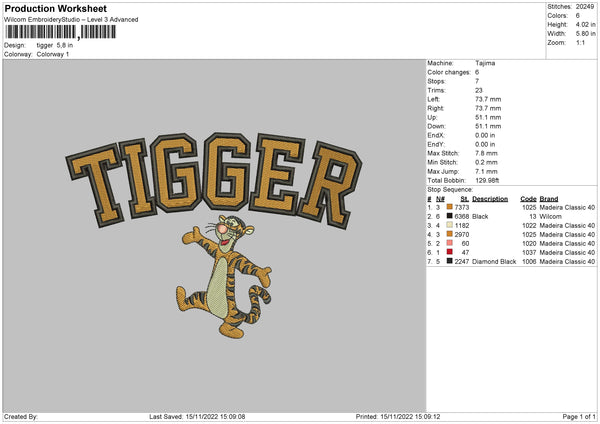This screenshot has height=424, width=600.
Task: Click the black swatch in stop row 2
Action: point(450,216)
